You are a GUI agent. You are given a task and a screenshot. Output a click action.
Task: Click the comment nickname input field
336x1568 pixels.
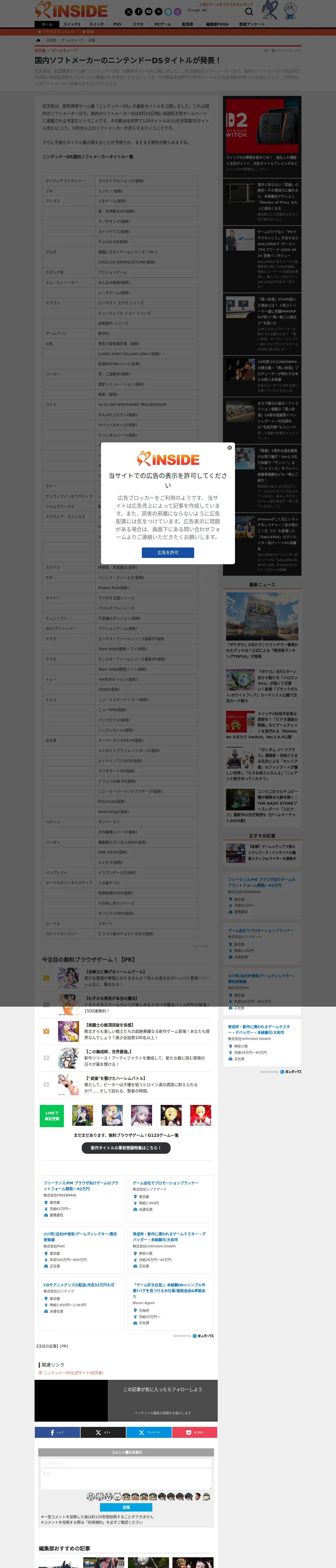[x=126, y=1463]
